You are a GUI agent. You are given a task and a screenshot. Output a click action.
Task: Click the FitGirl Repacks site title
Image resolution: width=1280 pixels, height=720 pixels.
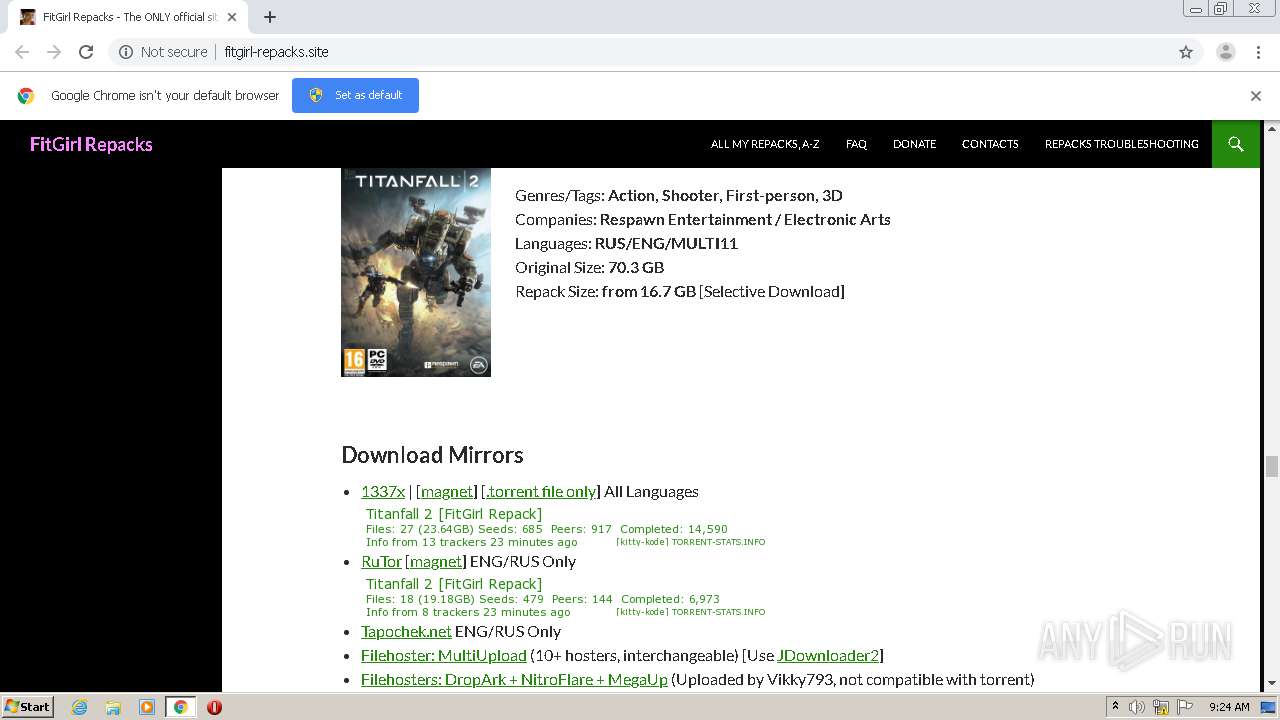click(x=91, y=144)
